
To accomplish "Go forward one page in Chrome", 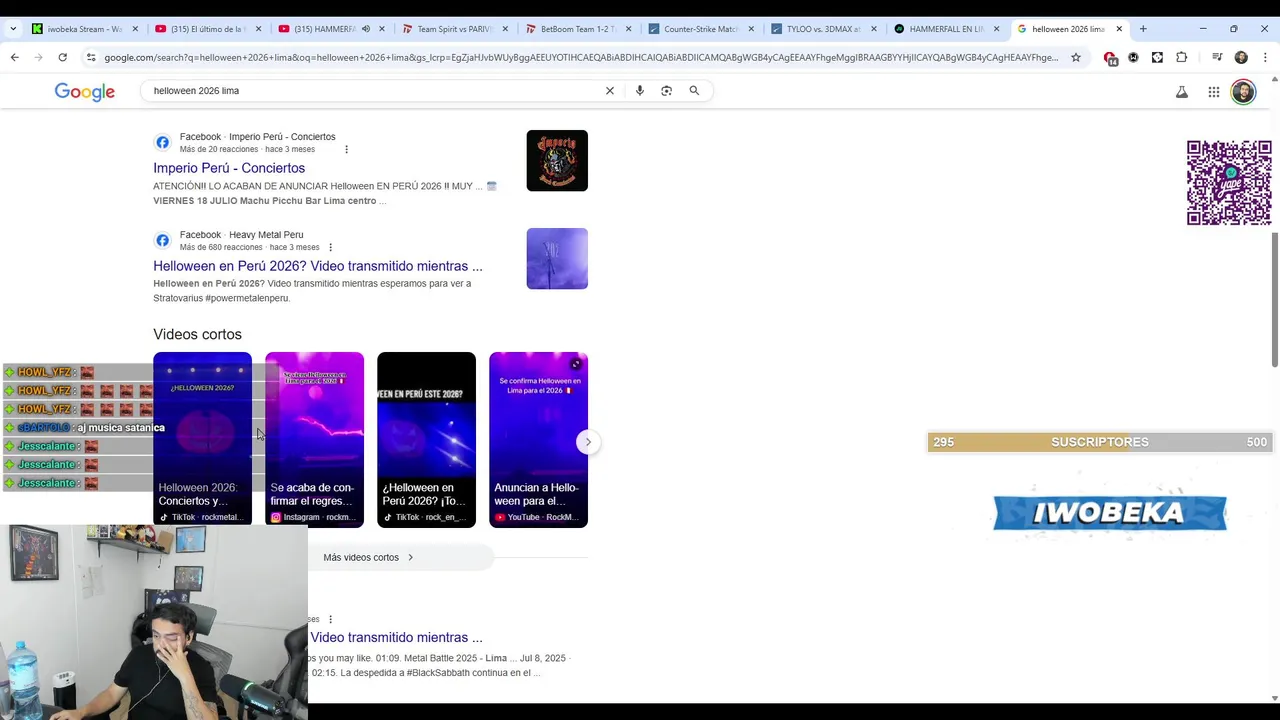I will coord(38,57).
